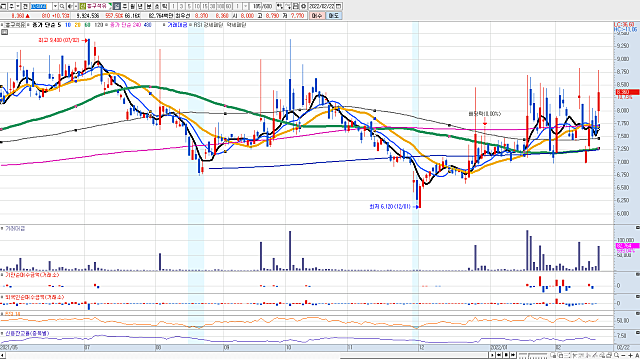This screenshot has height=360, width=640.
Task: Click the stock search magnifier icon
Action: click(62, 6)
